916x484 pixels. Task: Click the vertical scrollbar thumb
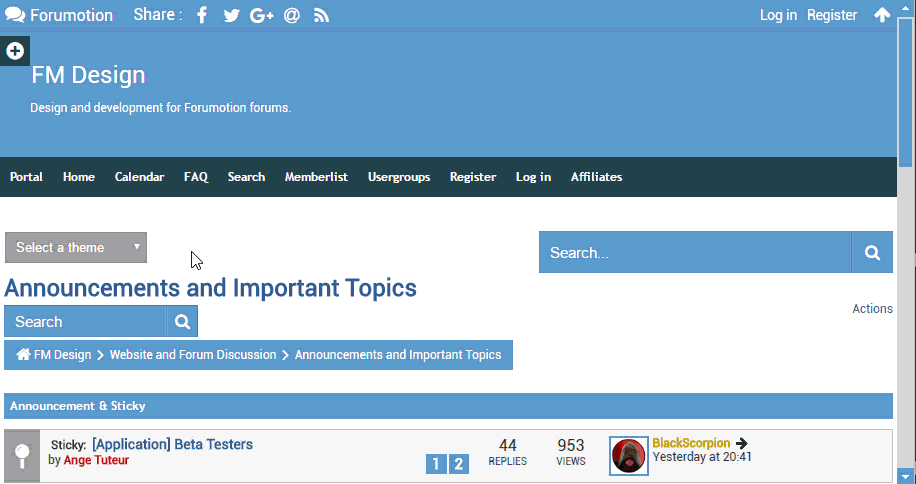[x=906, y=92]
